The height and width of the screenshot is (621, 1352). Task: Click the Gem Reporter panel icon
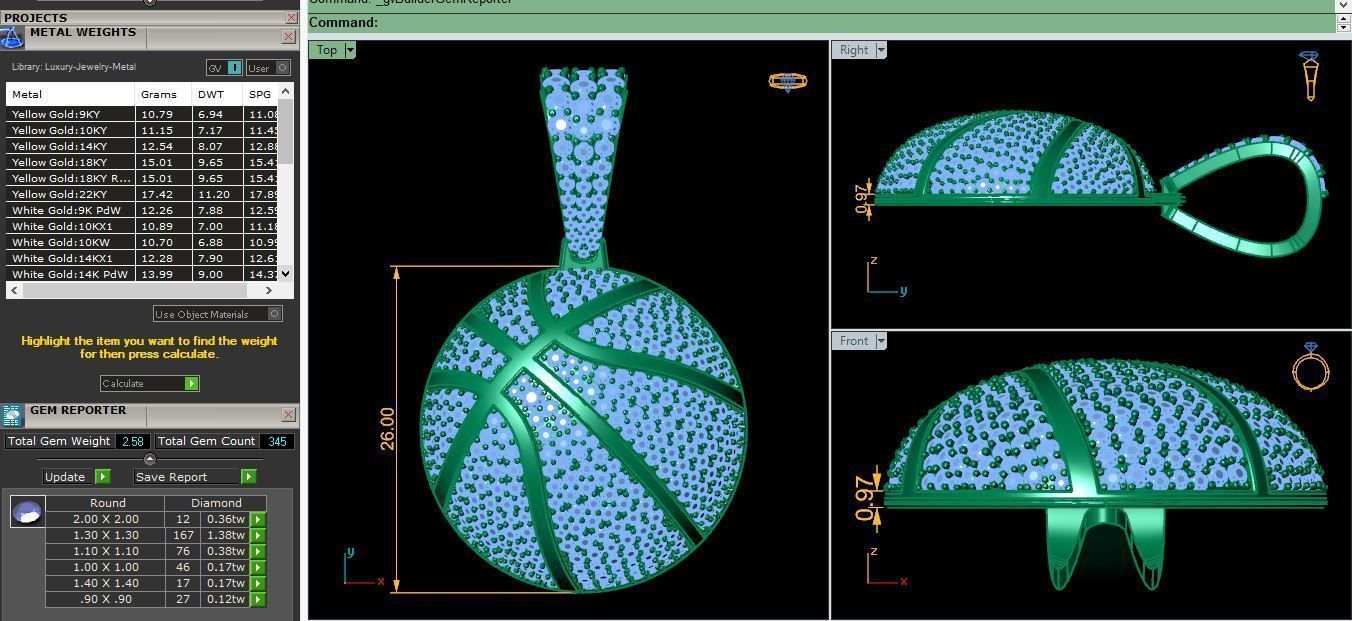tap(11, 416)
